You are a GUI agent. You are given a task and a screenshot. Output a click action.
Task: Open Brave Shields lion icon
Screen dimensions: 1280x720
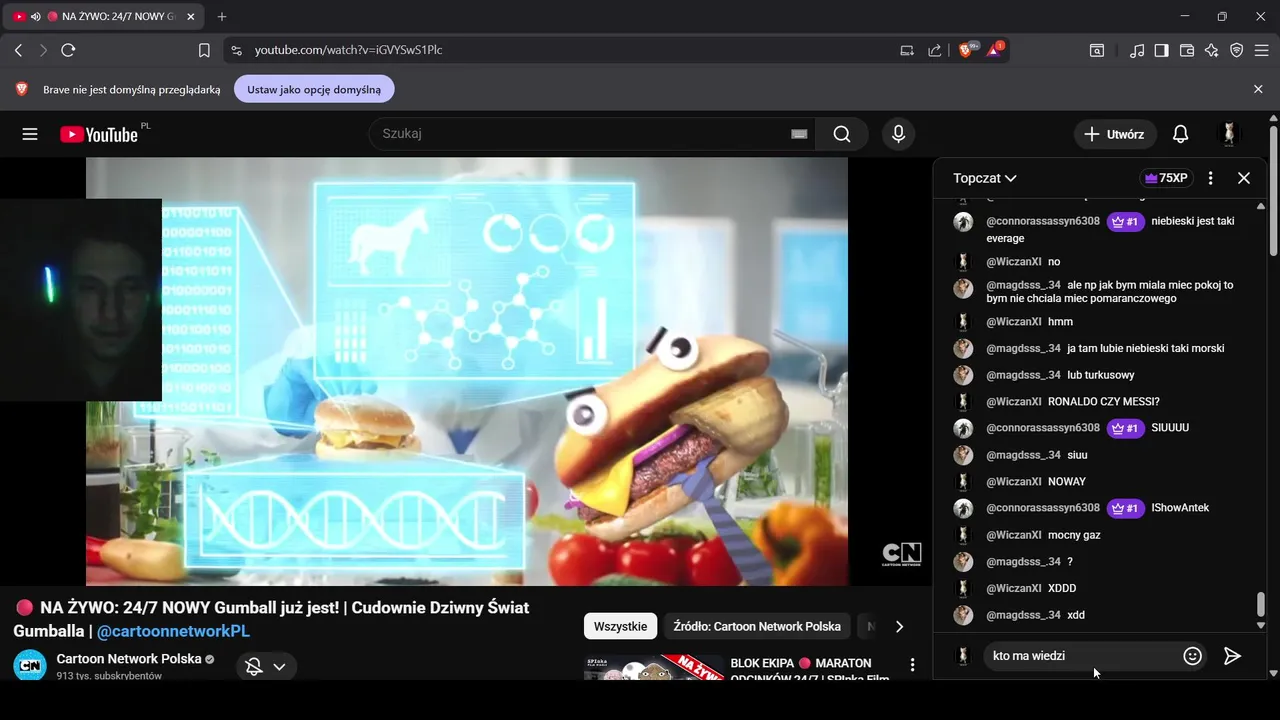click(967, 50)
